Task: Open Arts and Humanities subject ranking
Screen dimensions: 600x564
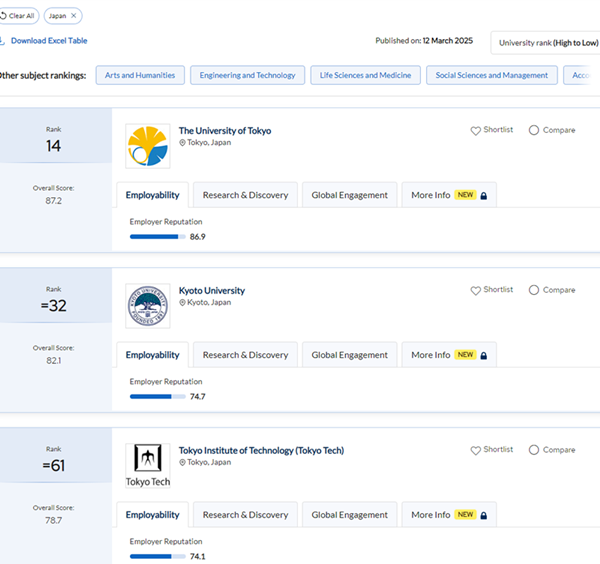Action: (x=140, y=75)
